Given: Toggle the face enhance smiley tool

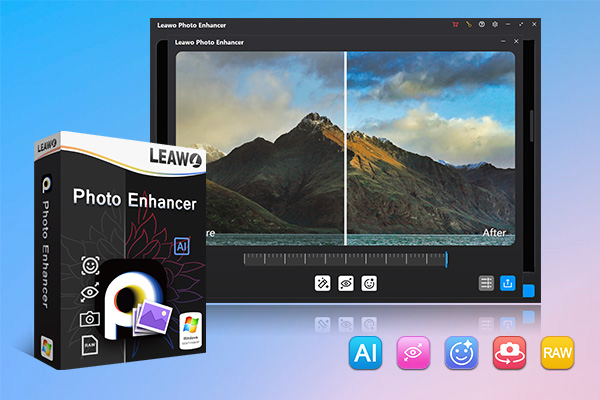Looking at the screenshot, I should click(x=369, y=284).
